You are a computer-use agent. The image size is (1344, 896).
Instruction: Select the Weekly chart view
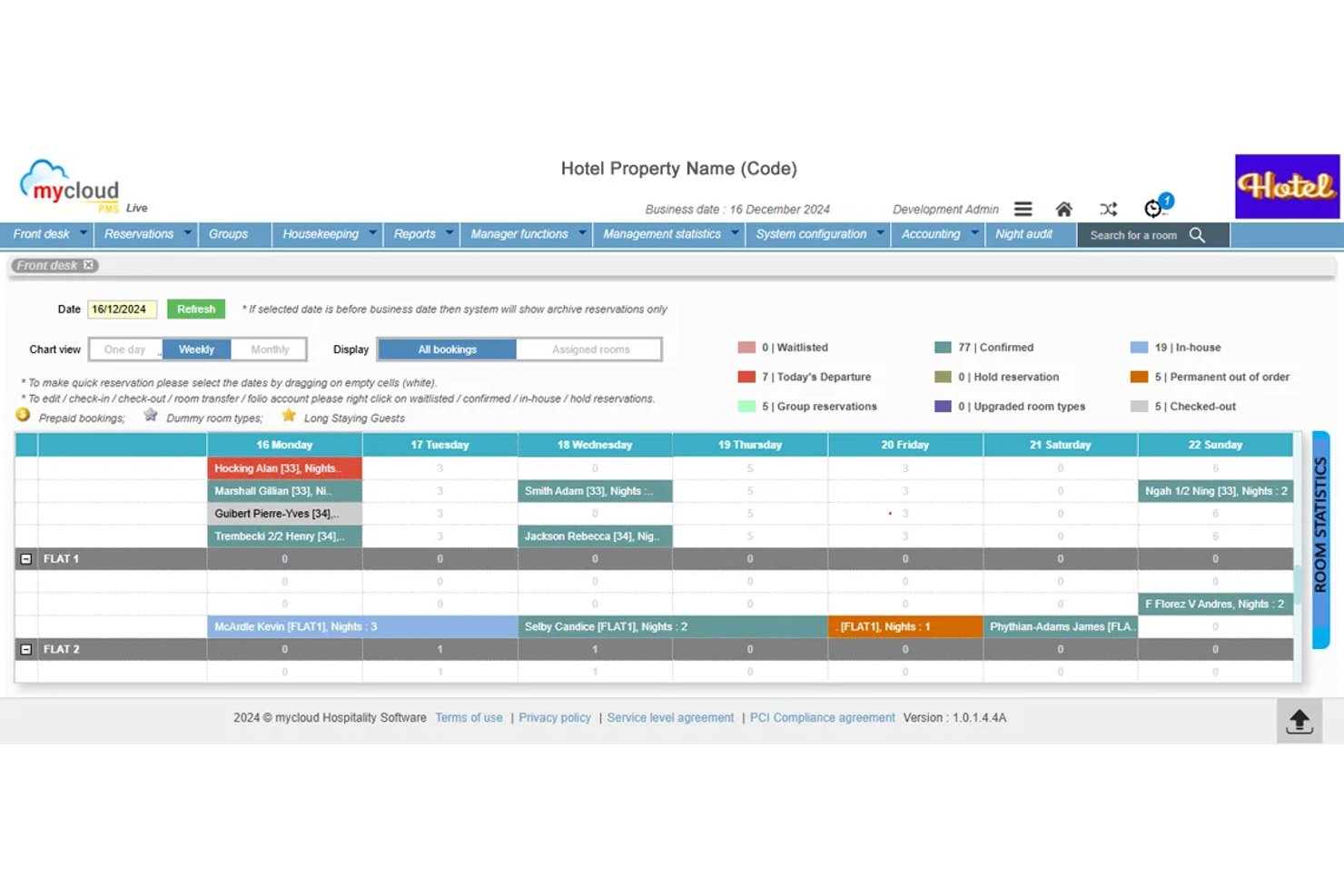point(196,350)
